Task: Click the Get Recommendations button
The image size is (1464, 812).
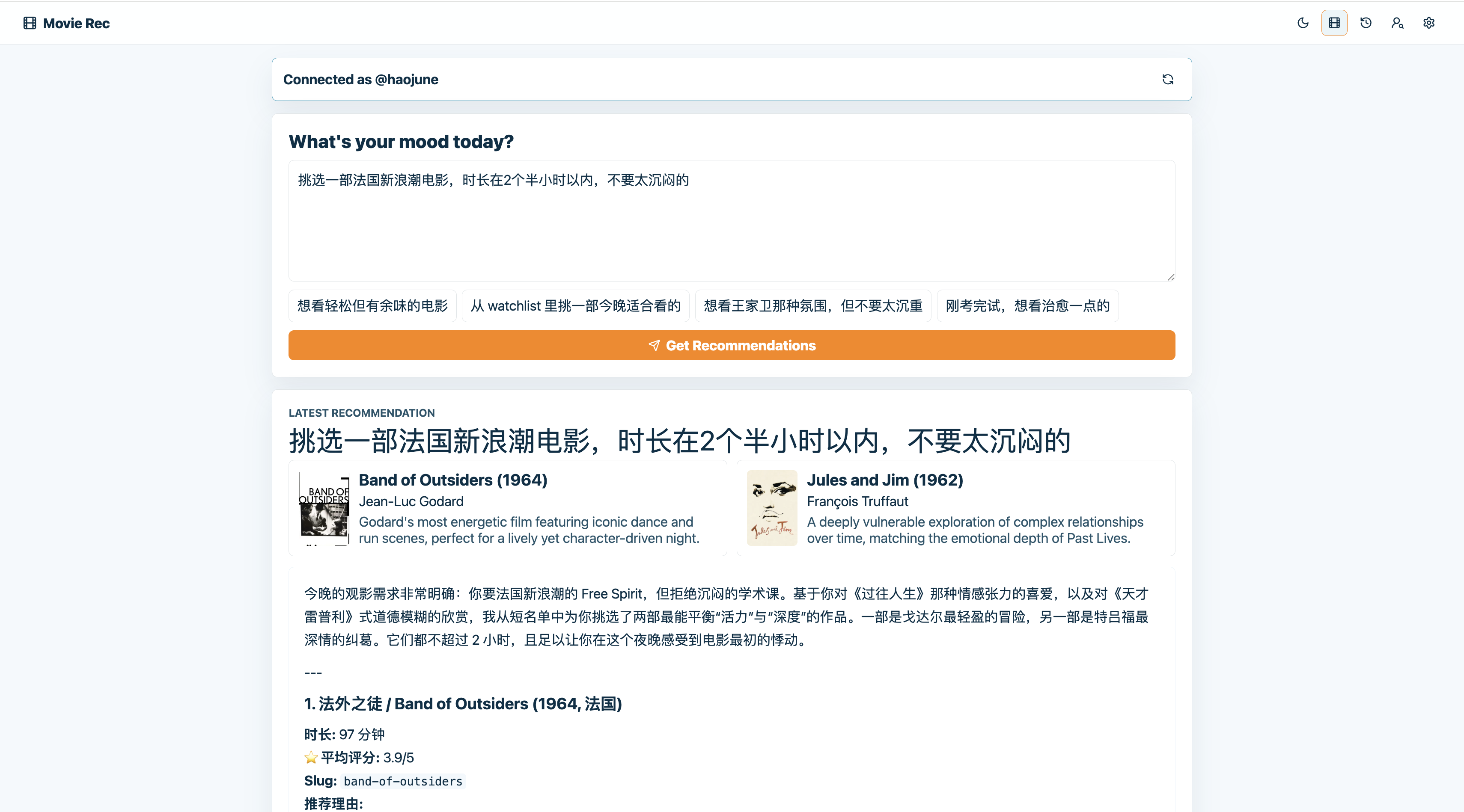Action: tap(732, 345)
